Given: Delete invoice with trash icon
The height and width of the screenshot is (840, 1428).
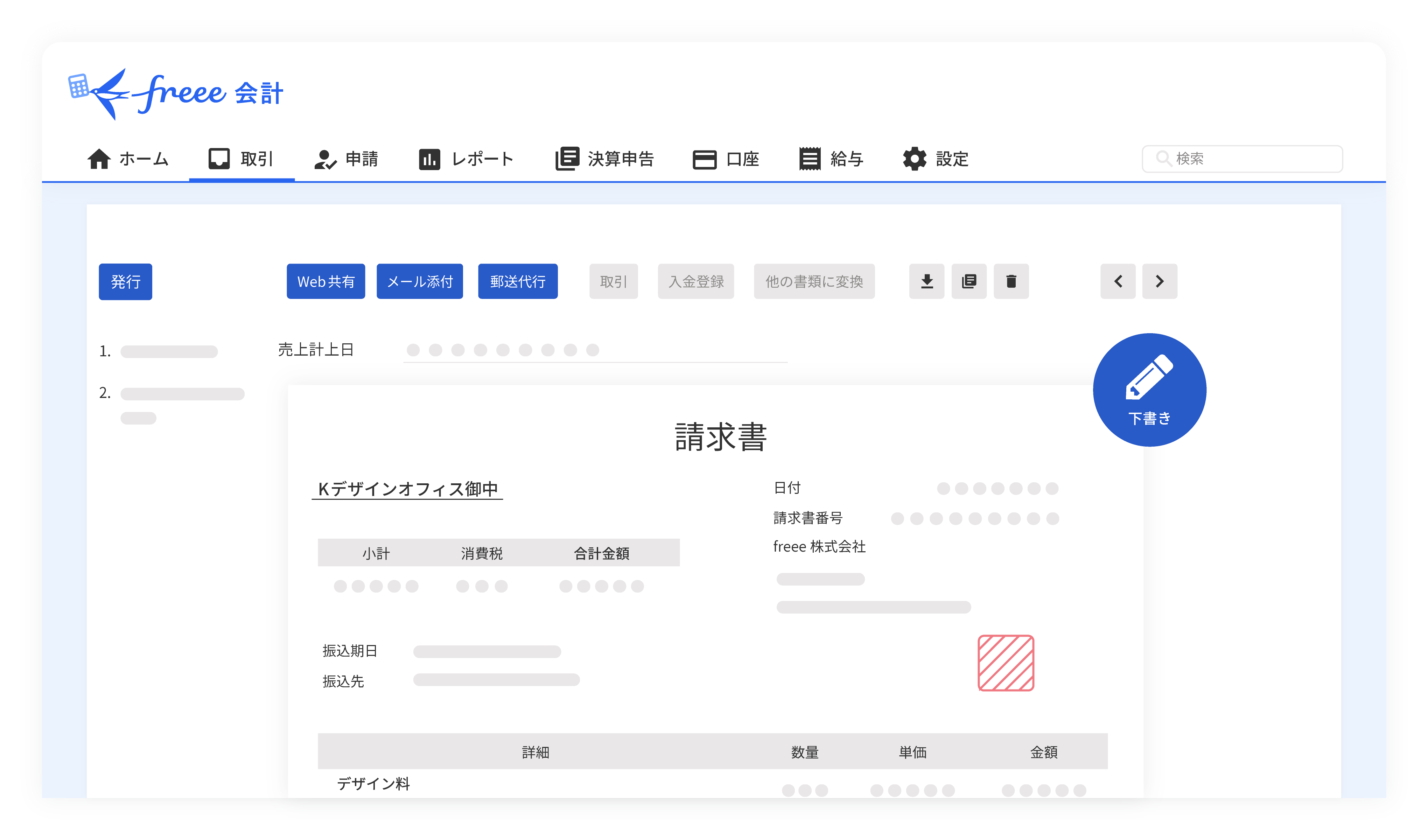Looking at the screenshot, I should pos(1011,281).
